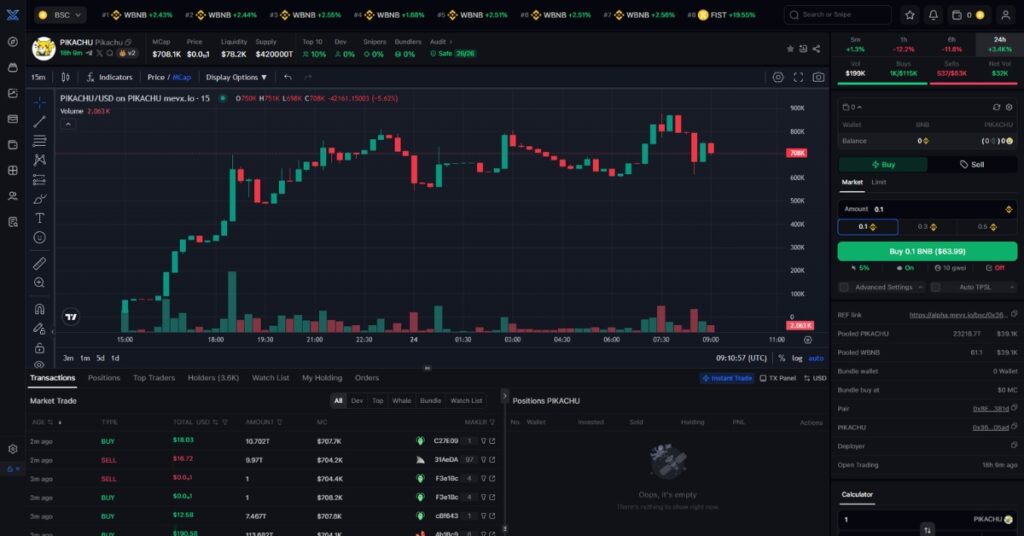Select the pattern drawing tool

39,160
